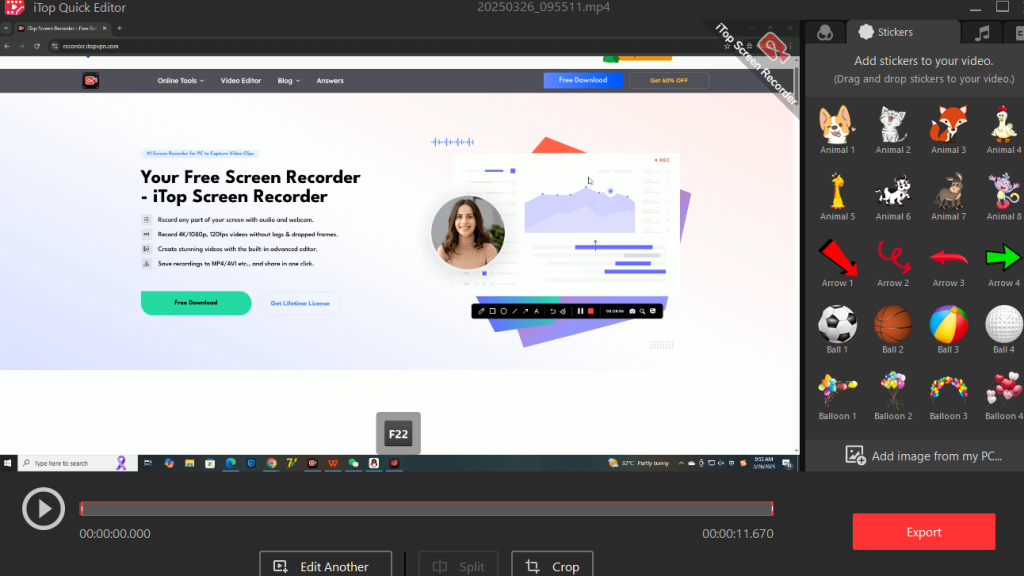The height and width of the screenshot is (576, 1024).
Task: Select the Ball 1 soccer sticker
Action: 837,324
